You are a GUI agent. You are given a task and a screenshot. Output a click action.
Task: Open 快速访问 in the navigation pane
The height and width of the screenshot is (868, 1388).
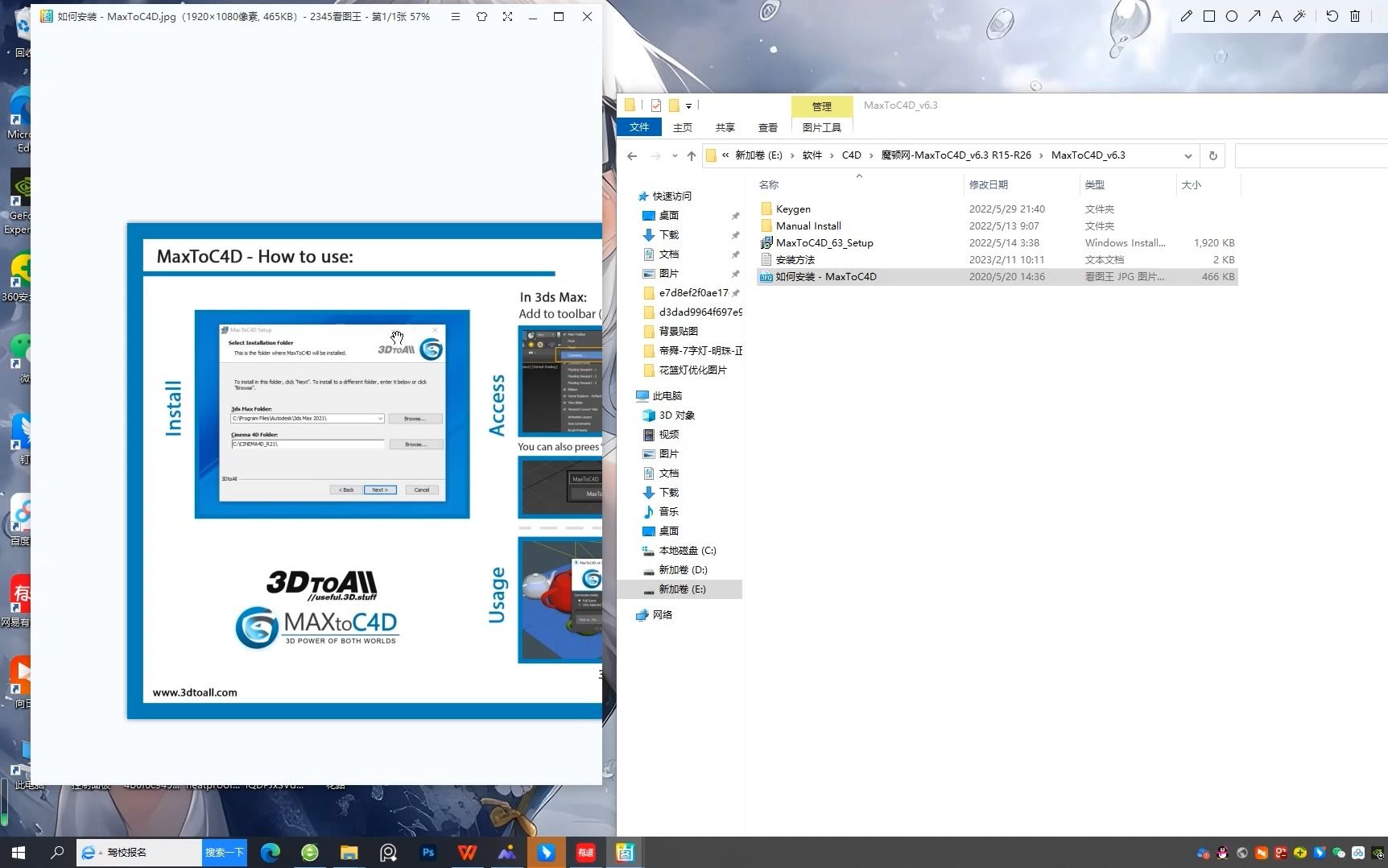671,196
